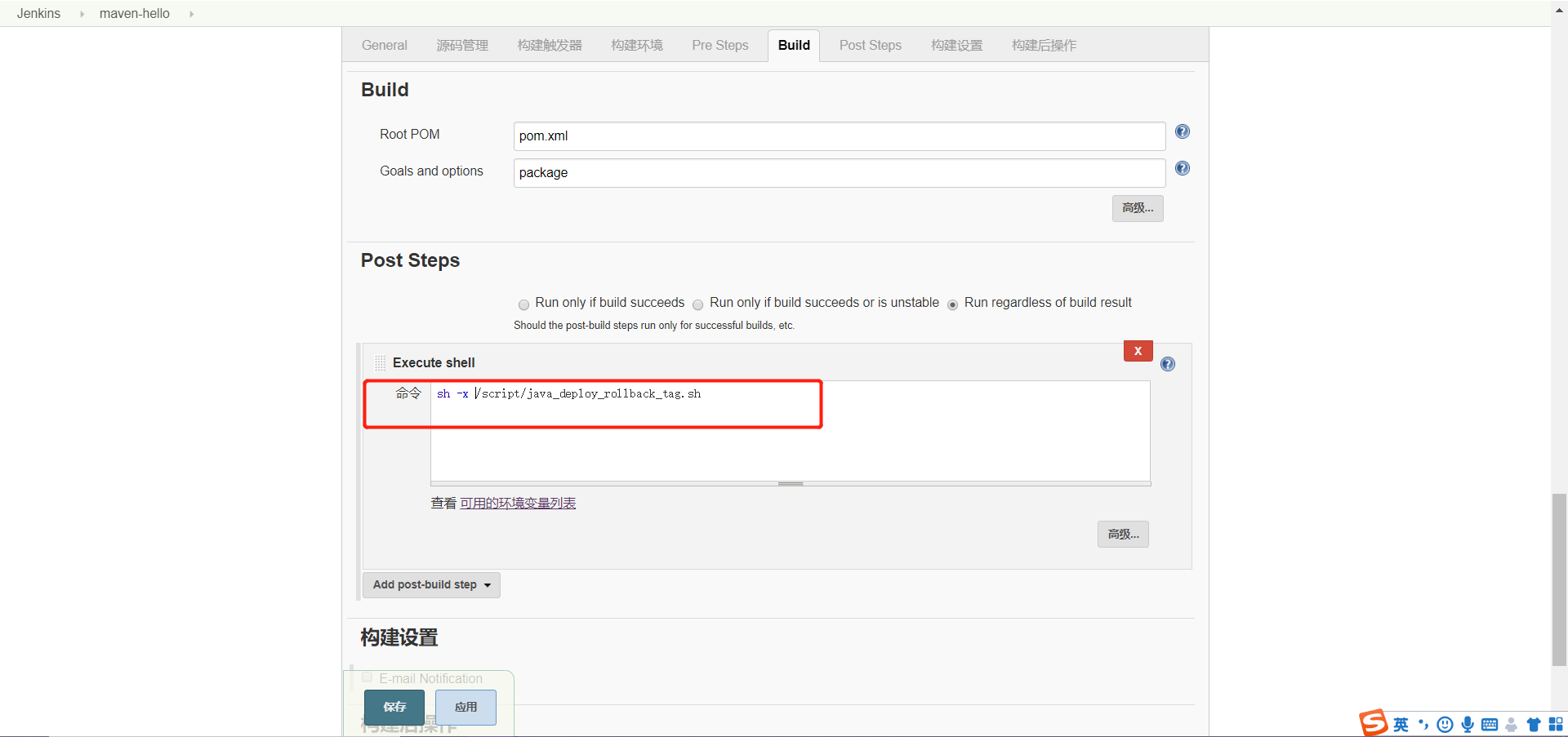The height and width of the screenshot is (737, 1568).
Task: Open the Sogou soft keyboard
Action: (x=1490, y=725)
